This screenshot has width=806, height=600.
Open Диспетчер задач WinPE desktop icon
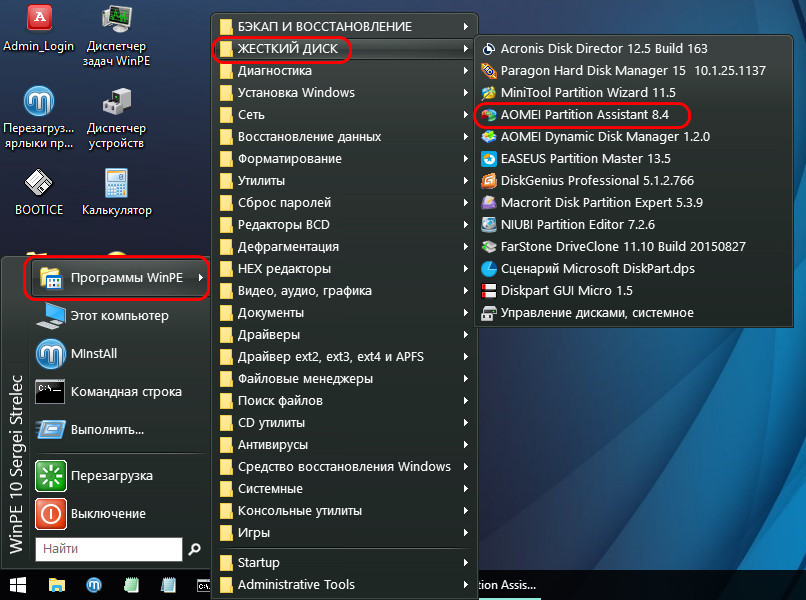pos(117,36)
